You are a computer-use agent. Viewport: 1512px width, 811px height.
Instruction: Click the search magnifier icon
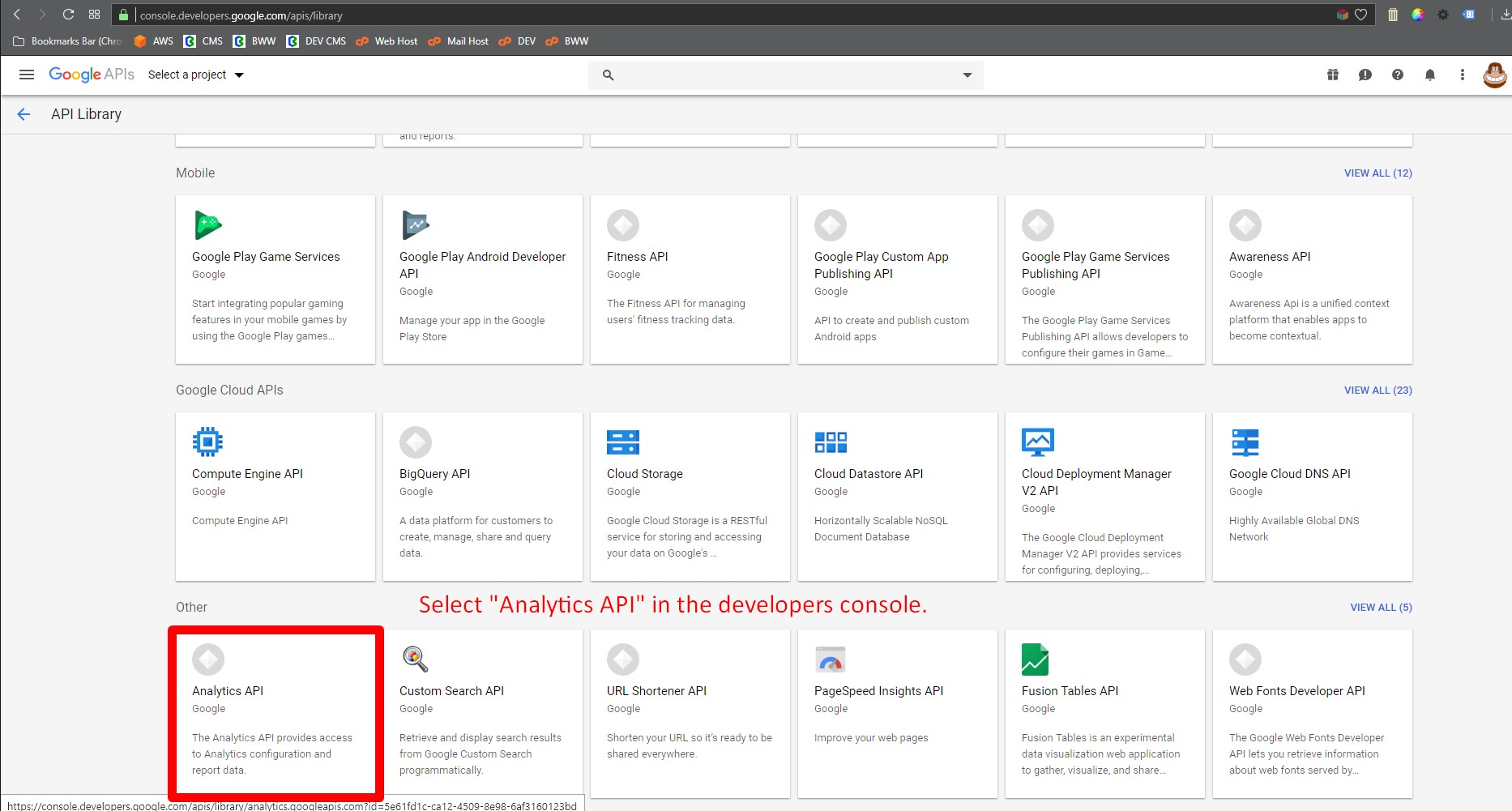point(608,75)
